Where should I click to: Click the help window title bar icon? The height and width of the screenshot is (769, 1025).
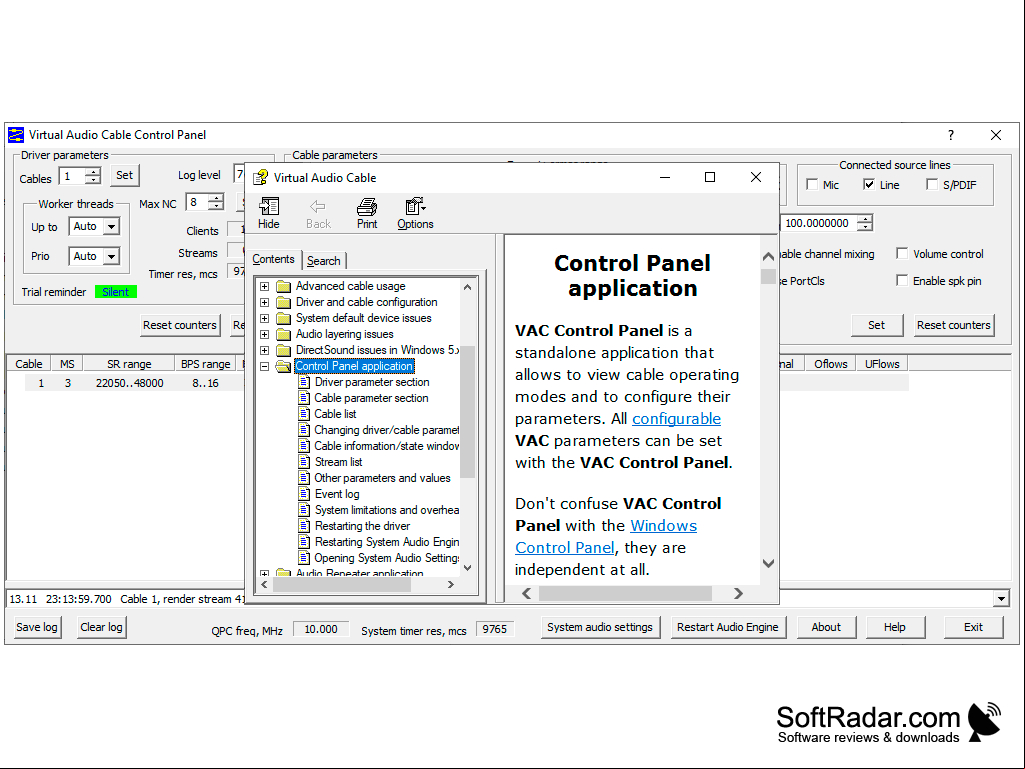[261, 177]
